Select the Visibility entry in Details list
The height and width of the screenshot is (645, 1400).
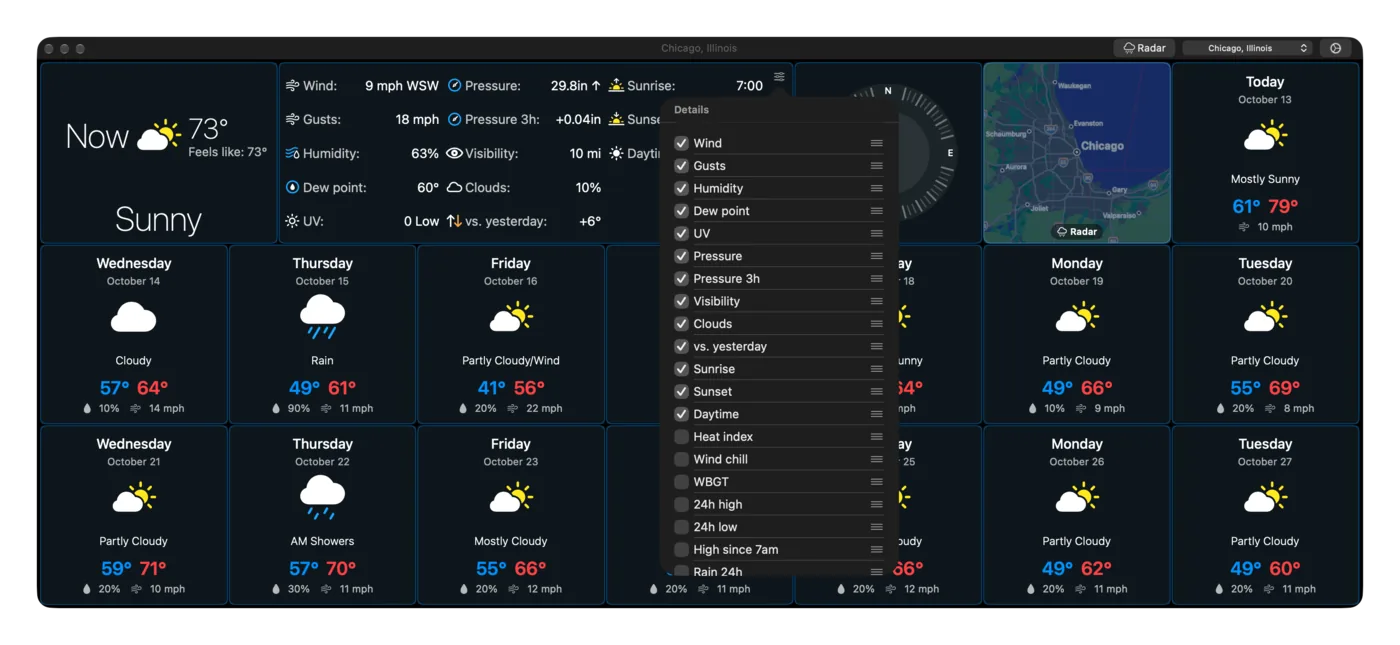click(779, 301)
